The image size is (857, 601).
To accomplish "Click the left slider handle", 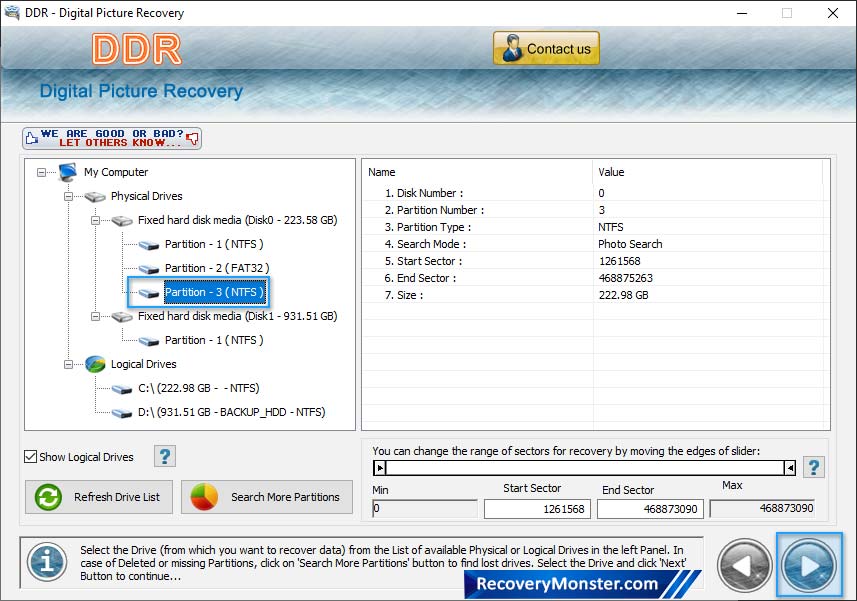I will pyautogui.click(x=380, y=468).
